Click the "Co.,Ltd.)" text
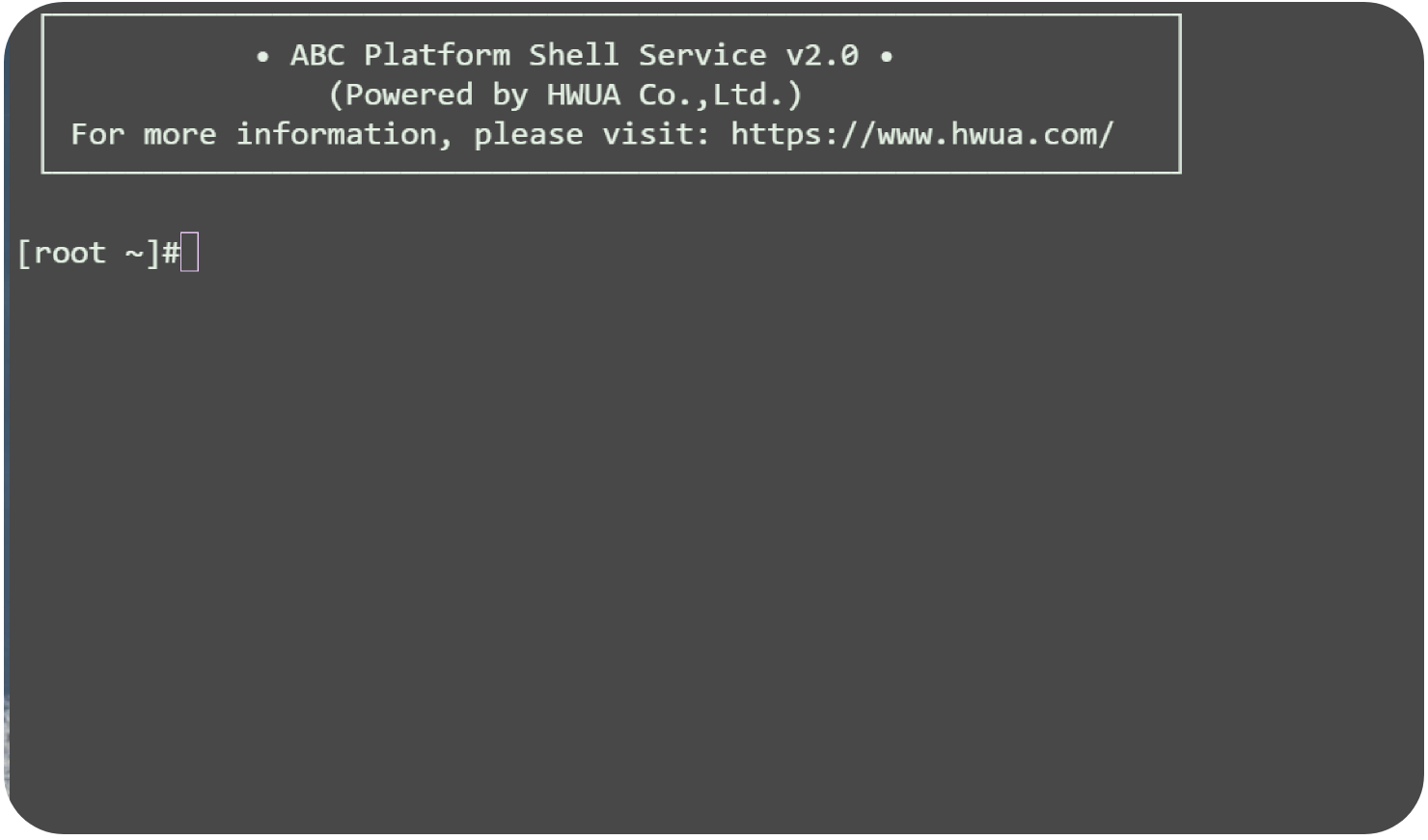1428x840 pixels. pyautogui.click(x=721, y=95)
